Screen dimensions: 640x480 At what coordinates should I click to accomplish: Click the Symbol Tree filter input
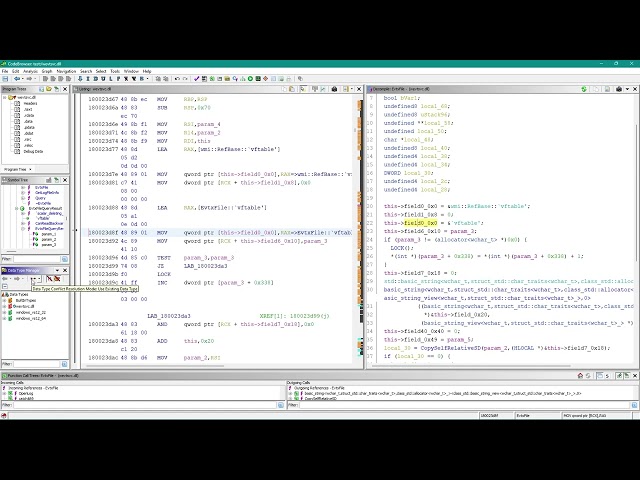tap(37, 259)
